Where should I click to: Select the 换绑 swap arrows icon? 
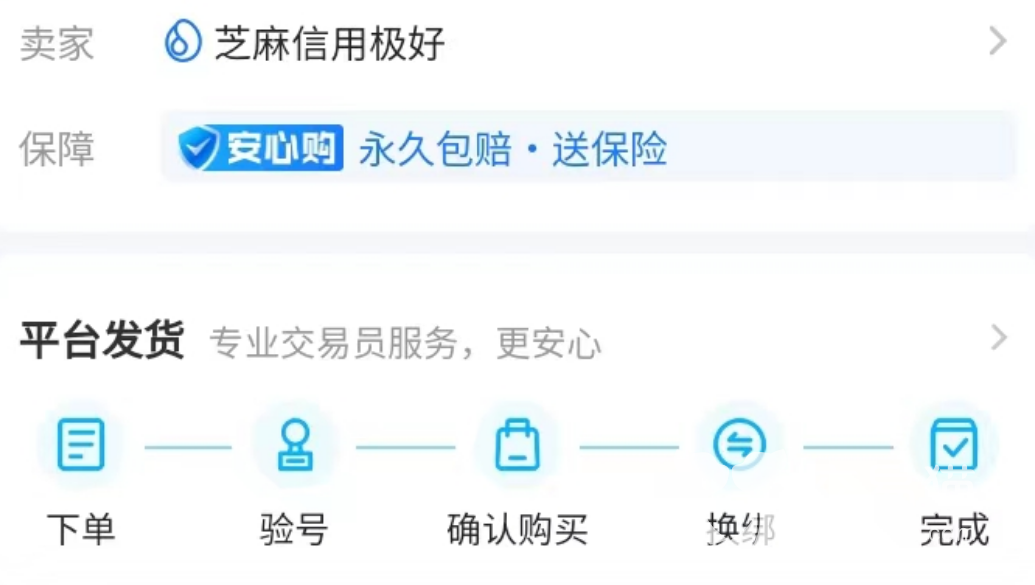pos(740,444)
